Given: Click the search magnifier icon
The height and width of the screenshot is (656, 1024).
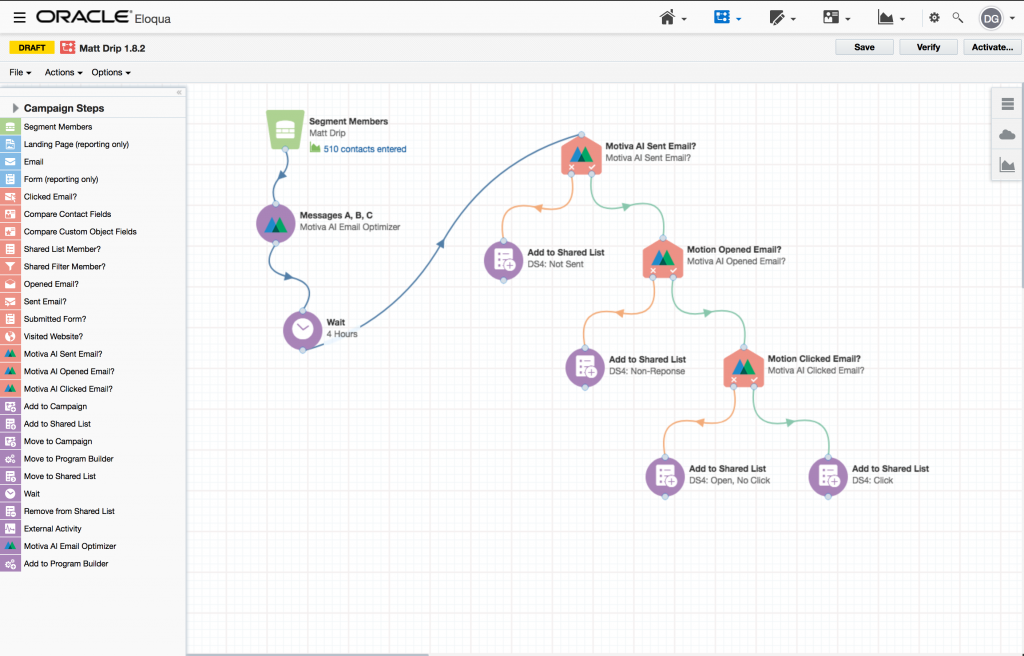Looking at the screenshot, I should coord(957,18).
